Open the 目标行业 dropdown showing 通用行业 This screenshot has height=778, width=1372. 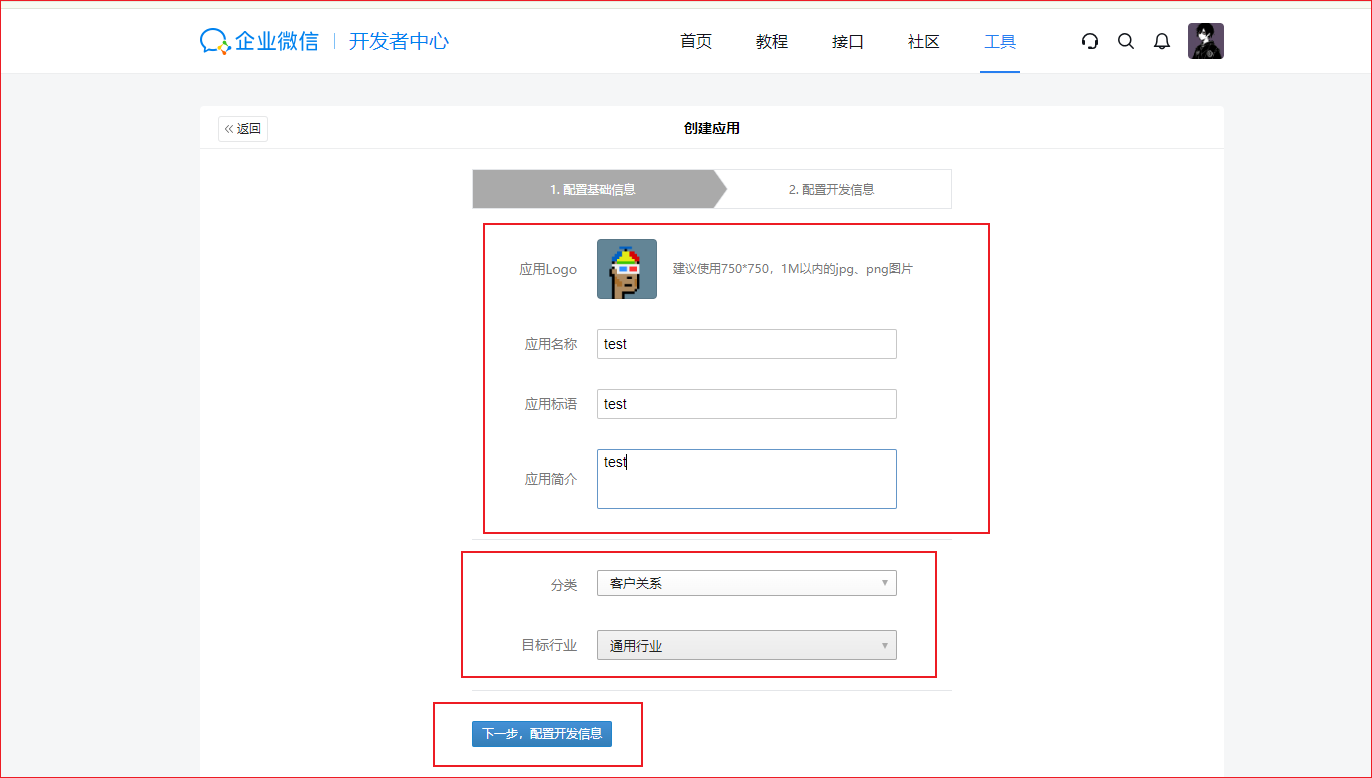click(746, 646)
